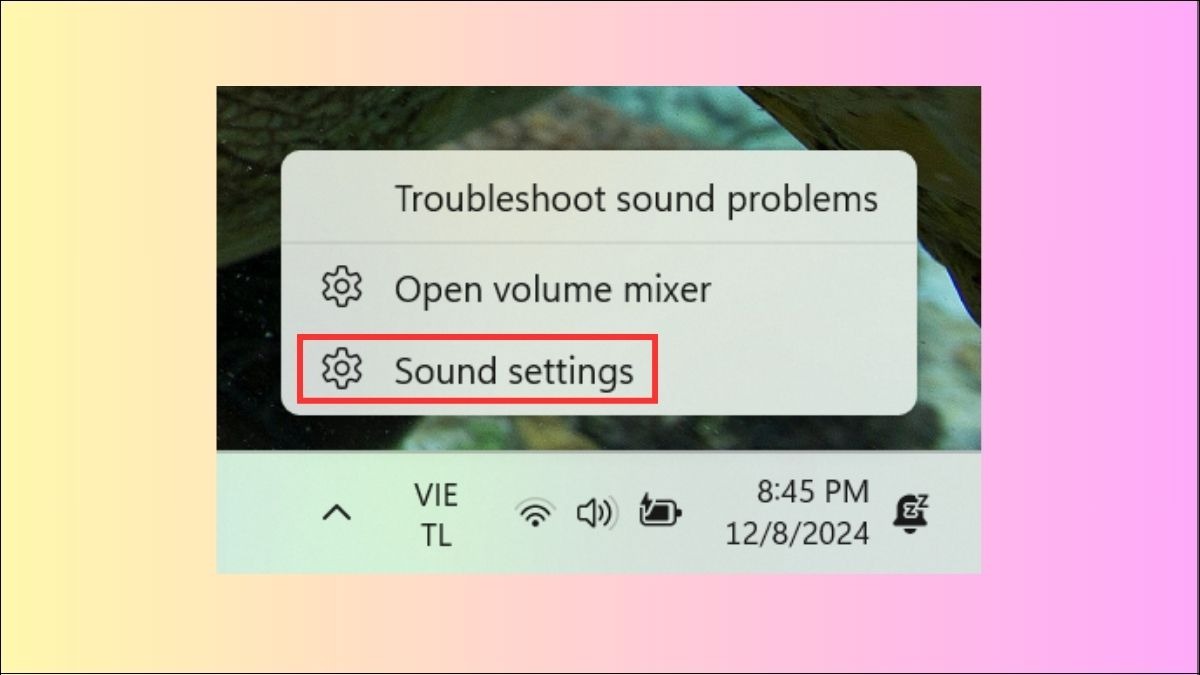Click the gear icon beside Open volume mixer
The height and width of the screenshot is (675, 1200).
(x=341, y=289)
